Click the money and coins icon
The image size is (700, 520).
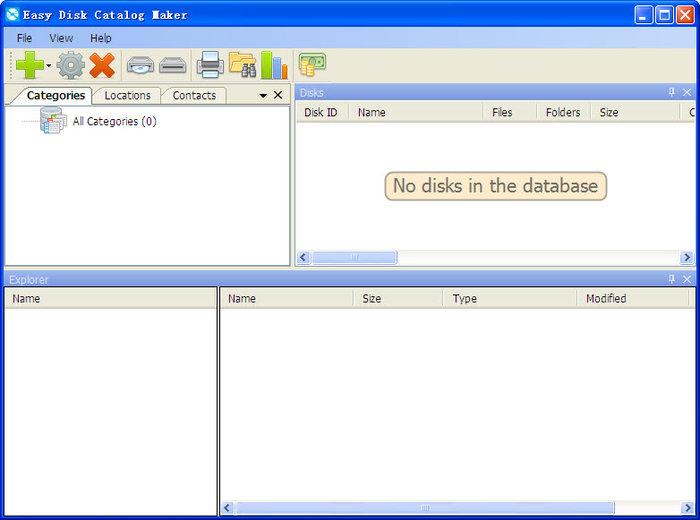pos(312,64)
